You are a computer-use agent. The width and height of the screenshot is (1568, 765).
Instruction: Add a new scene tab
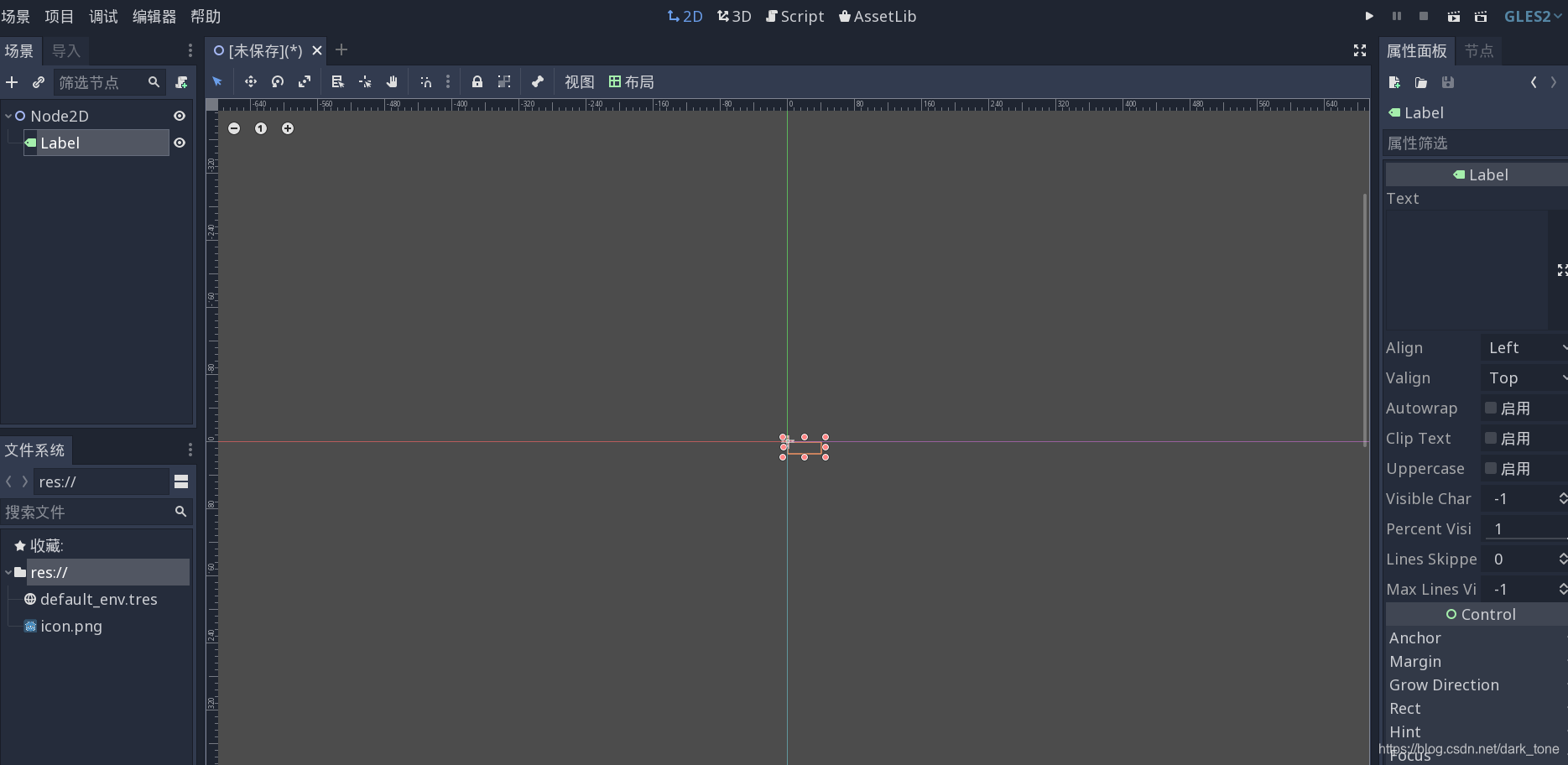341,50
